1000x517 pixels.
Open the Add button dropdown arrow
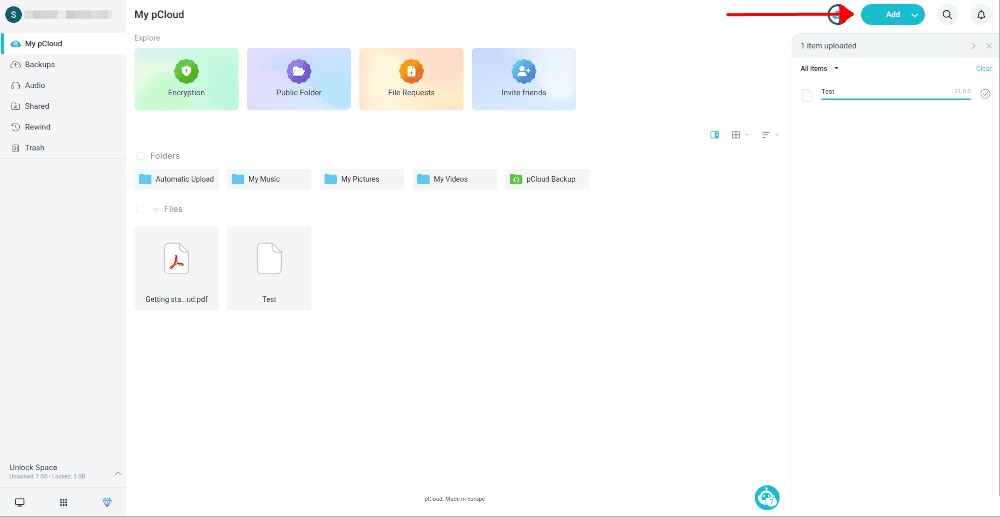pos(915,15)
